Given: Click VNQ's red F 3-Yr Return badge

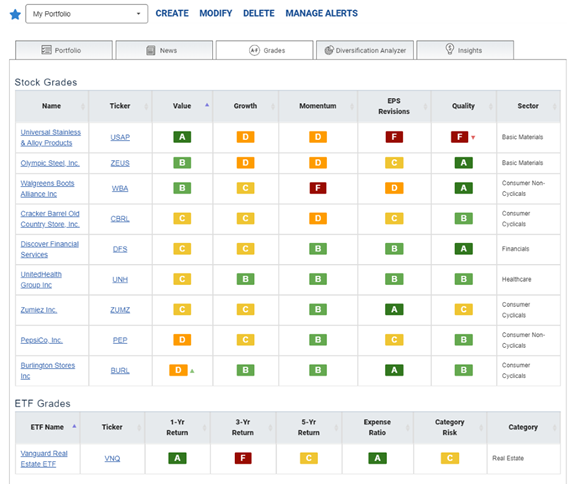Looking at the screenshot, I should tap(243, 458).
